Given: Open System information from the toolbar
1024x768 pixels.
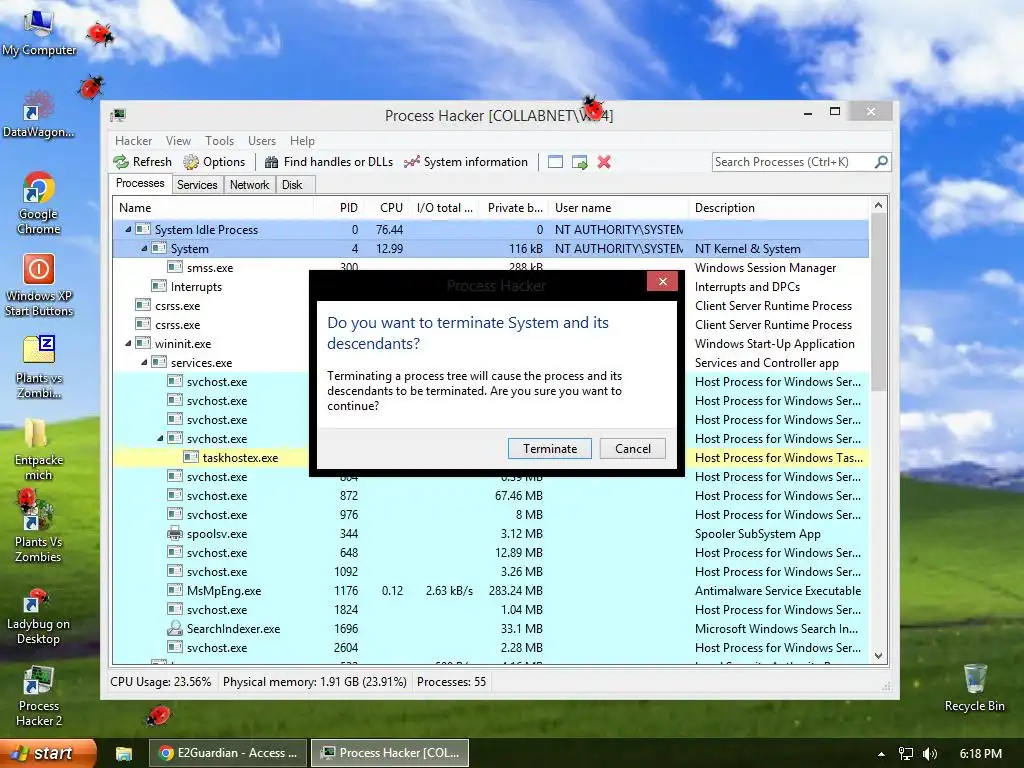Looking at the screenshot, I should 466,162.
